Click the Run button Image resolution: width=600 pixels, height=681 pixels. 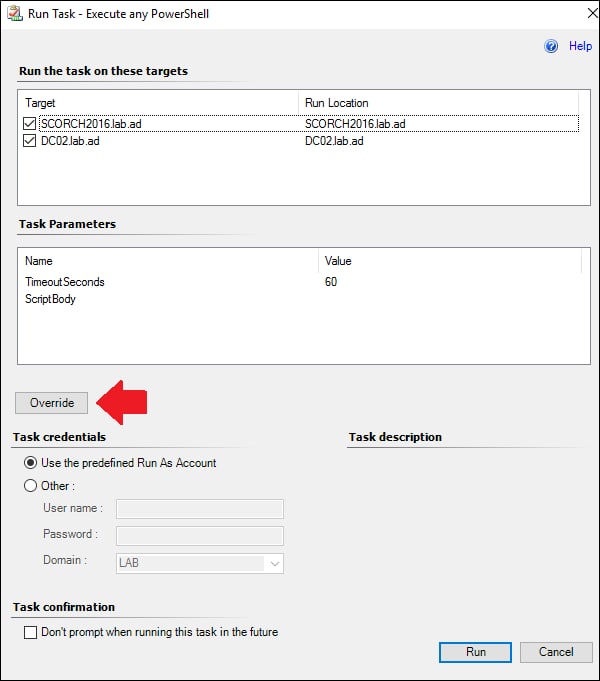point(475,652)
